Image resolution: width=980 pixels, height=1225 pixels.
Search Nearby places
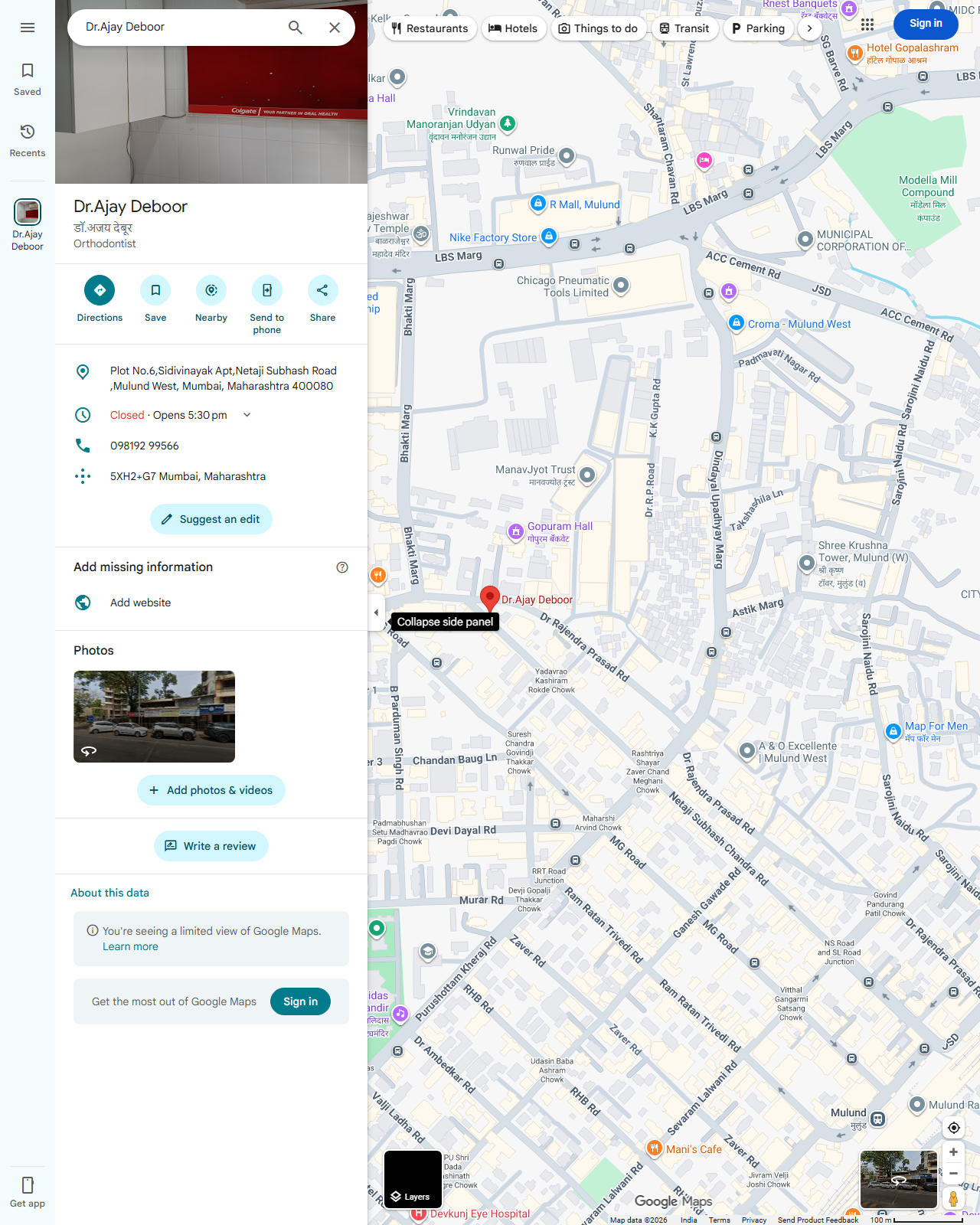211,299
